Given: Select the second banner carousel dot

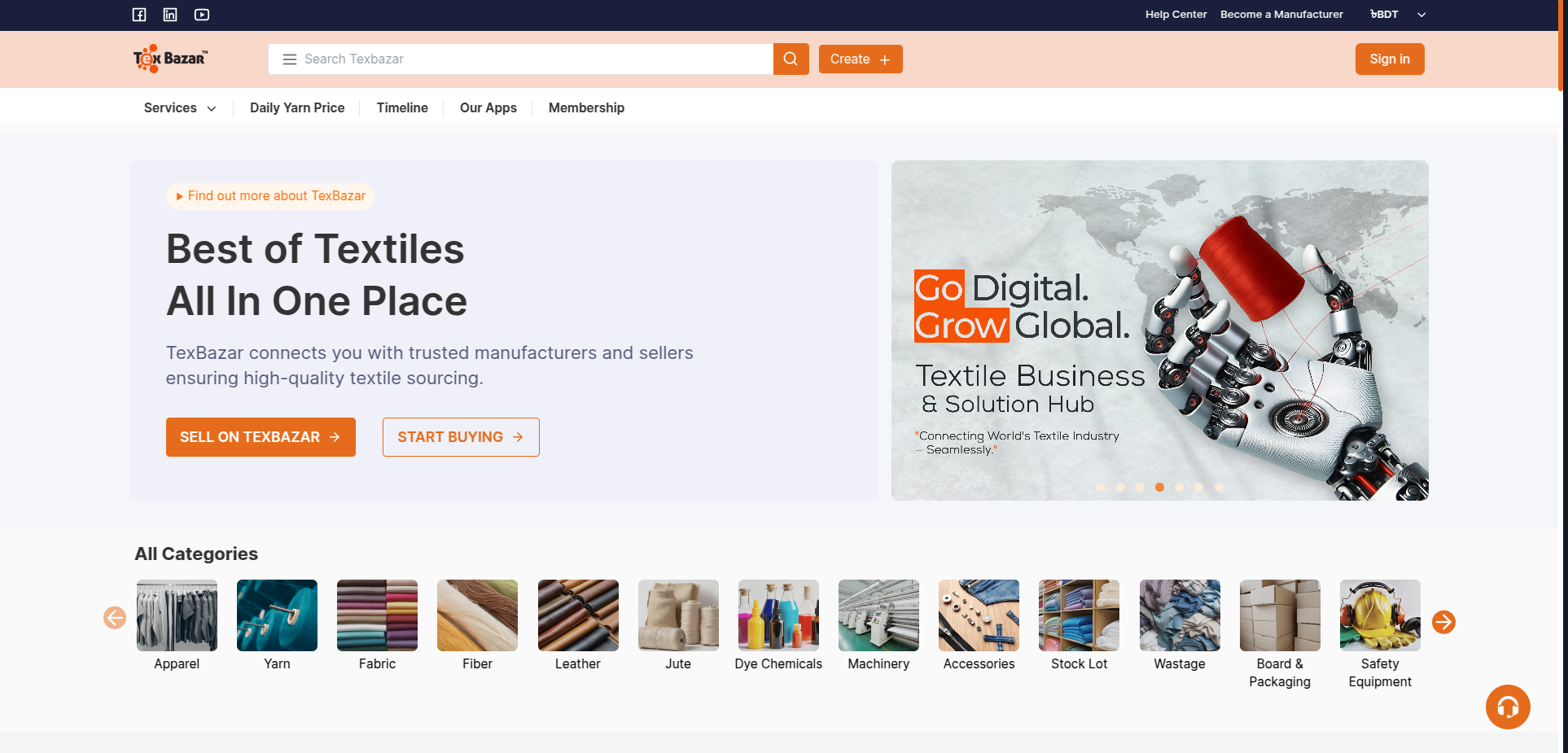Looking at the screenshot, I should [x=1120, y=488].
